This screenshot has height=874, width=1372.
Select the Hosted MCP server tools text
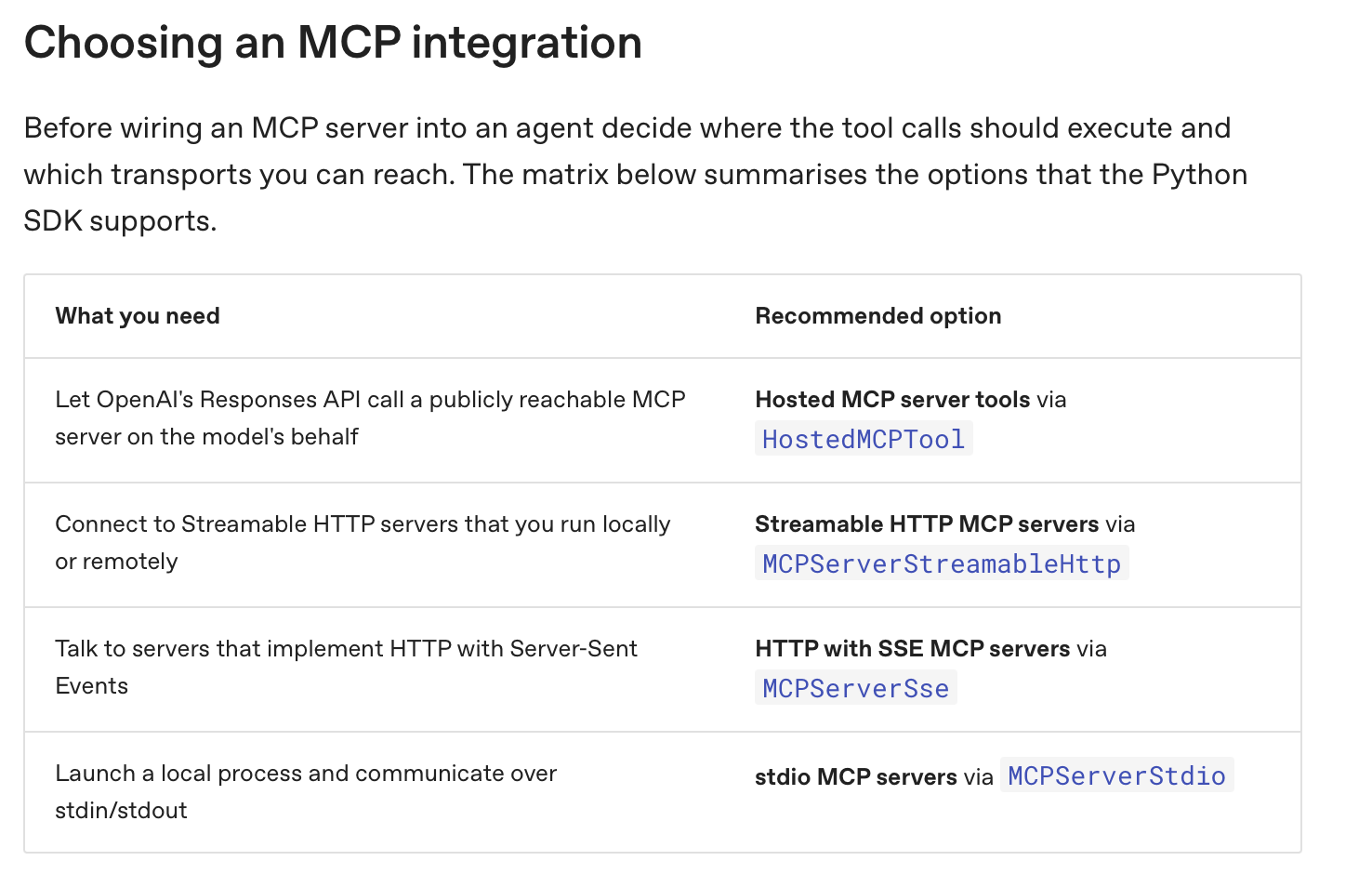(892, 400)
